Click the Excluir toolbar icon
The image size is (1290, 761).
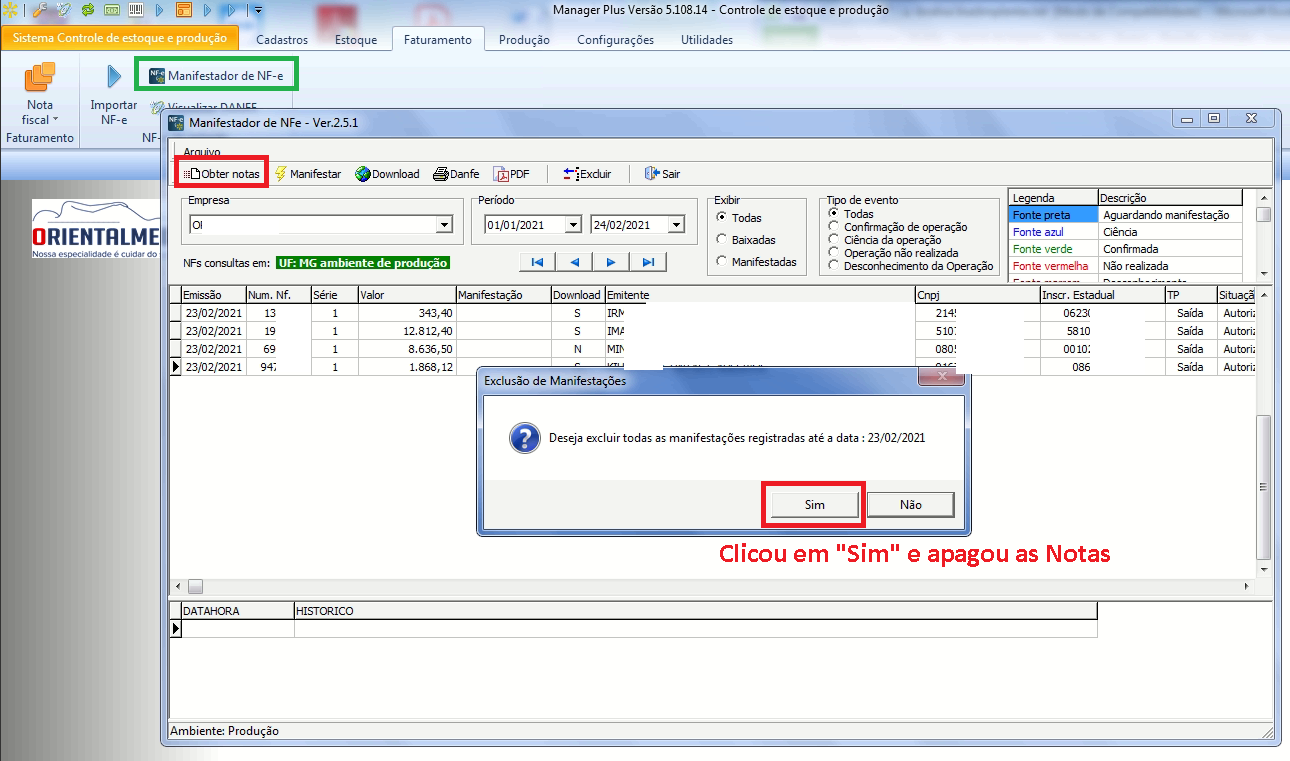tap(571, 174)
